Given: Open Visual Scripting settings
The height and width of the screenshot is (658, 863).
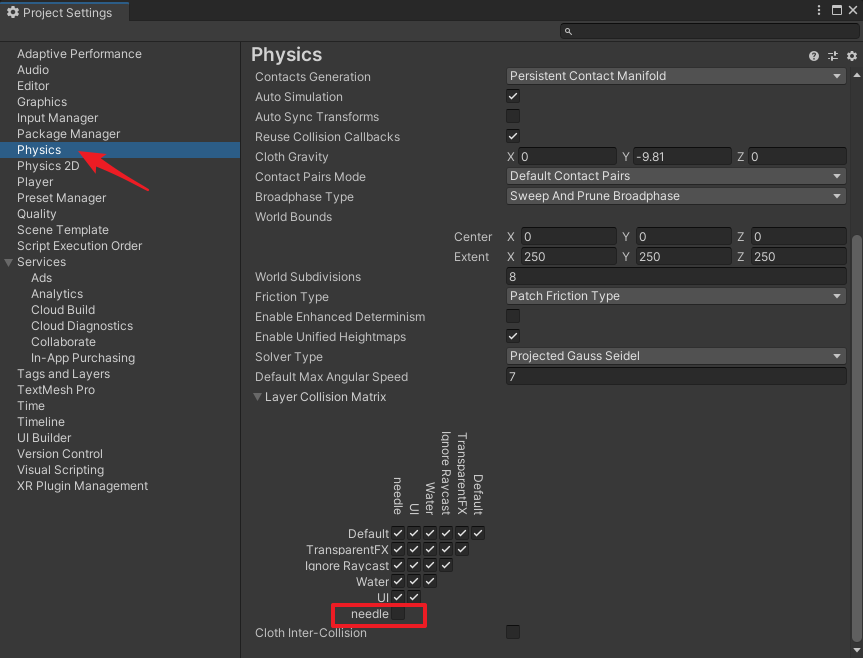Looking at the screenshot, I should click(x=61, y=469).
